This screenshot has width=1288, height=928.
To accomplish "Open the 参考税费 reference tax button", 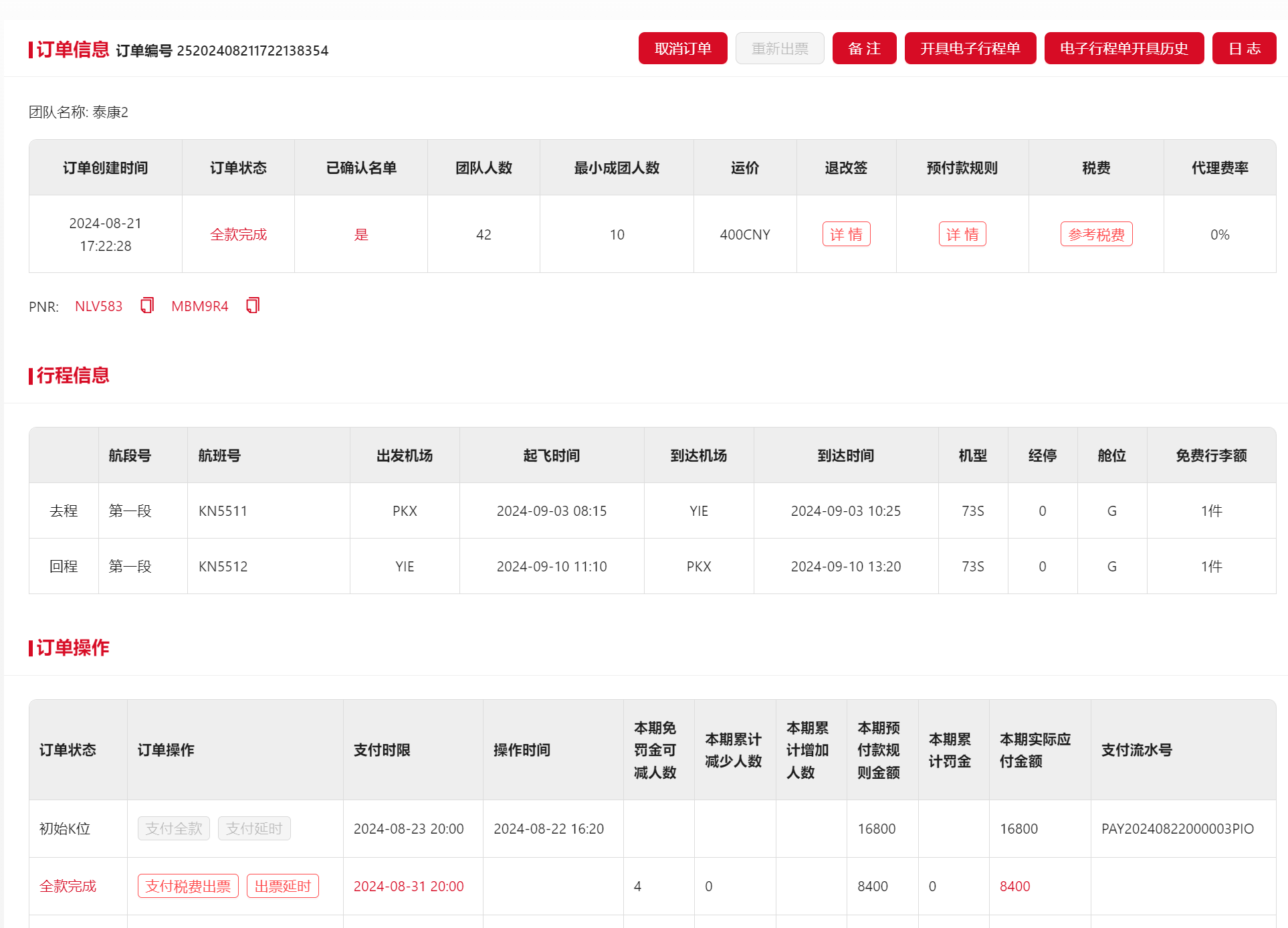I will pos(1096,234).
